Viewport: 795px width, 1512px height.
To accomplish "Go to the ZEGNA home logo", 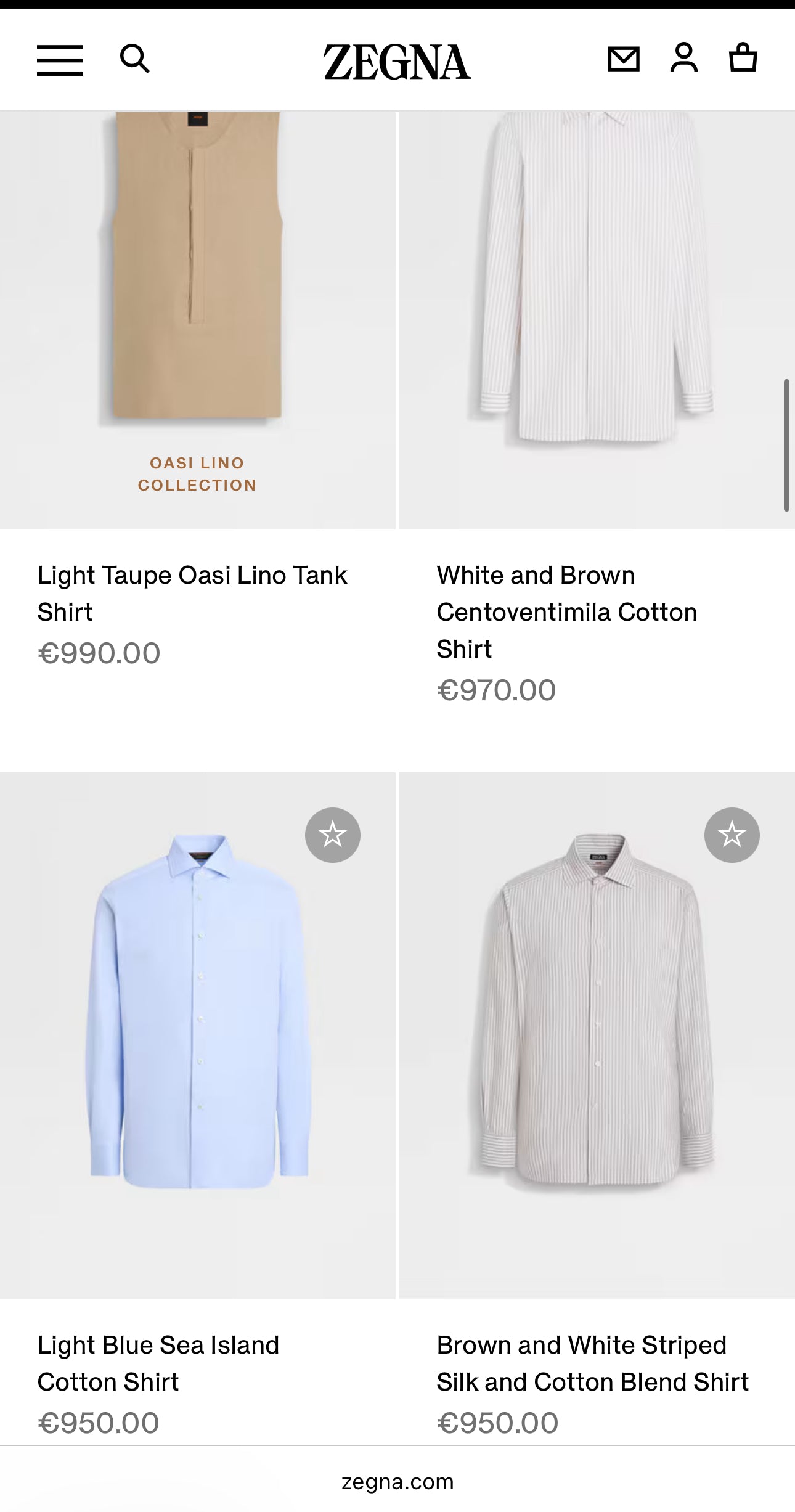I will [x=397, y=62].
